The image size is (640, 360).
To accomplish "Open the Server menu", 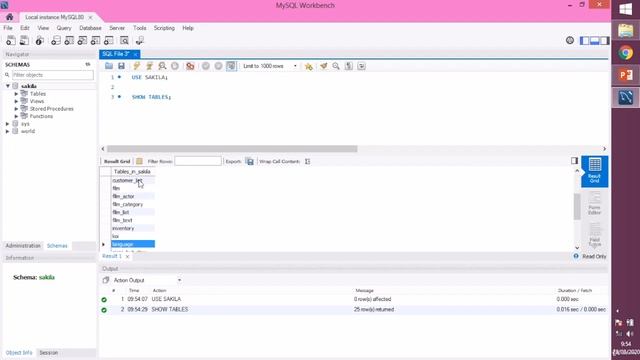I will click(117, 28).
